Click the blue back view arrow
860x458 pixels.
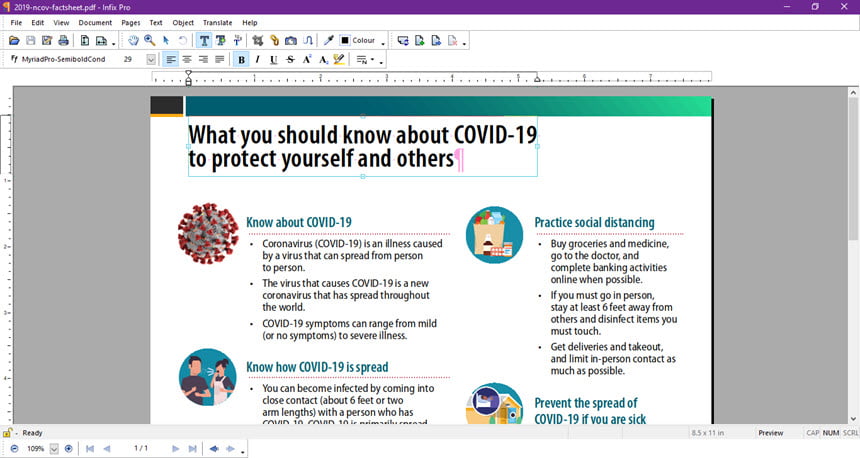coord(214,449)
